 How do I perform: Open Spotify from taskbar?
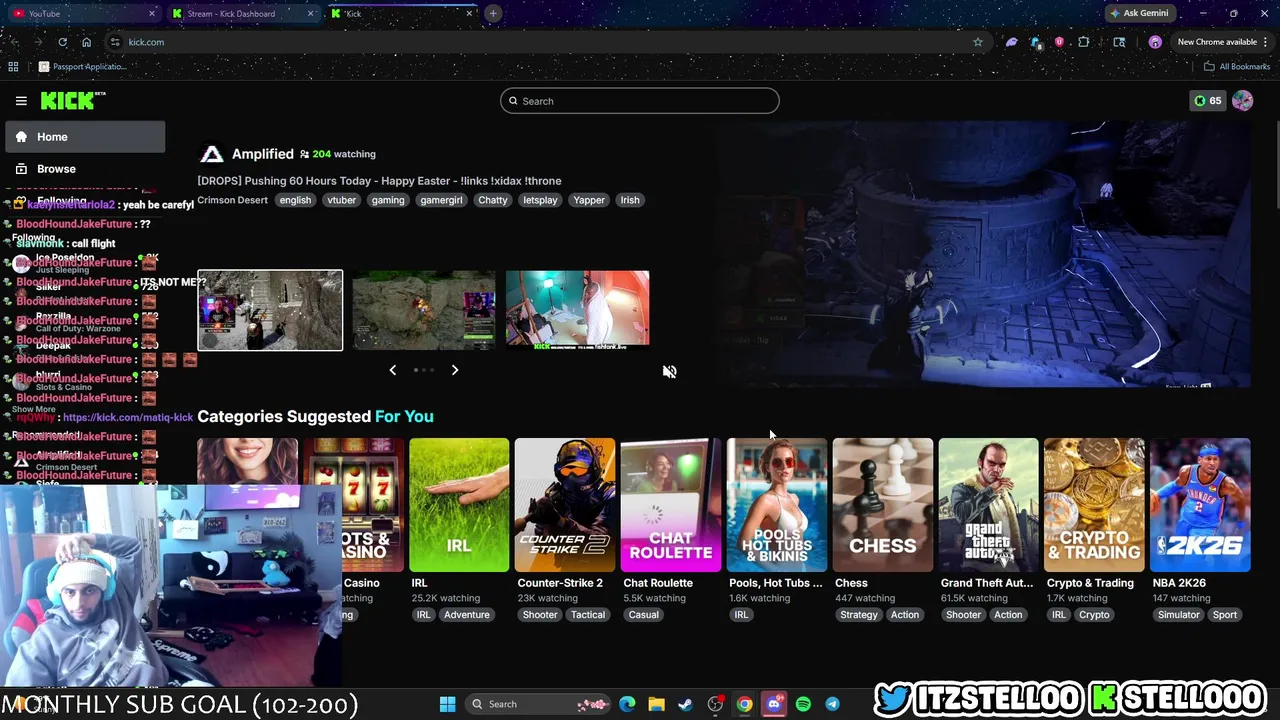[x=803, y=704]
